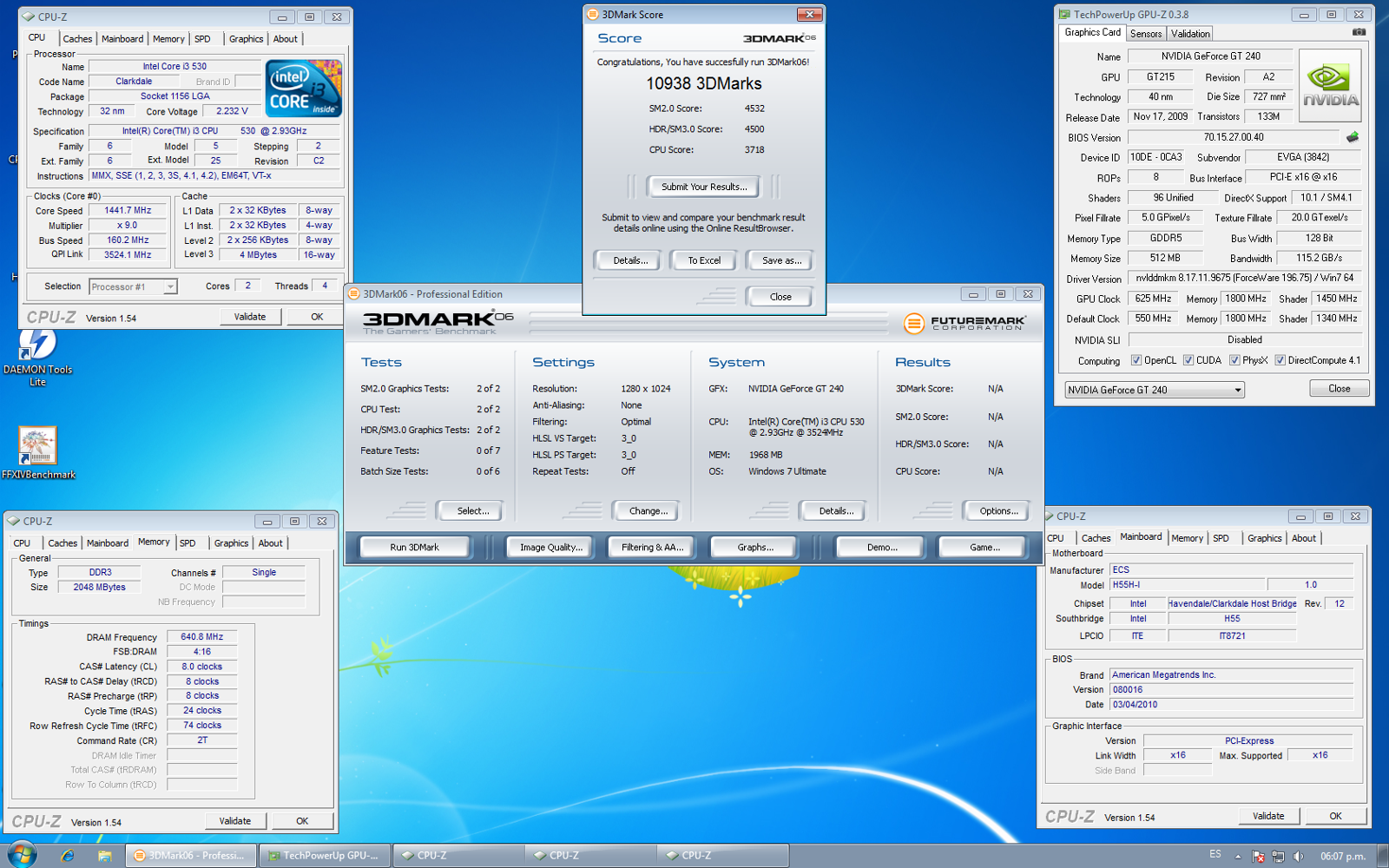1389x868 pixels.
Task: Click Details... in the System section
Action: 836,510
